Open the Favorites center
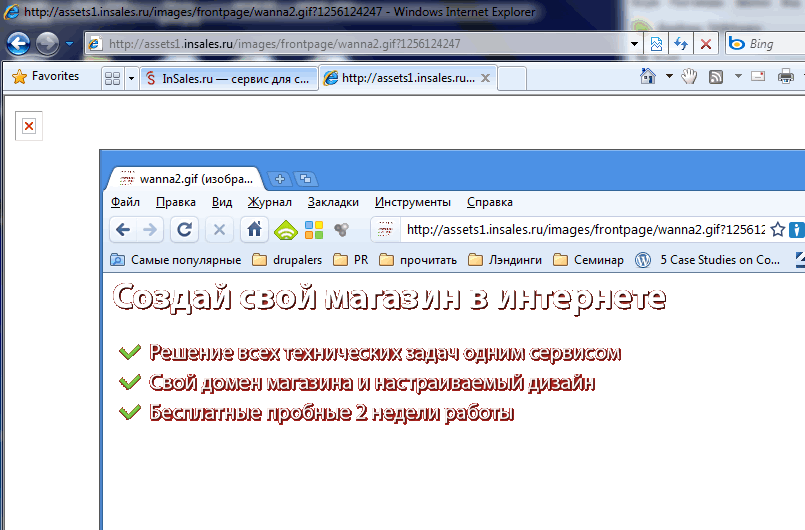 46,77
